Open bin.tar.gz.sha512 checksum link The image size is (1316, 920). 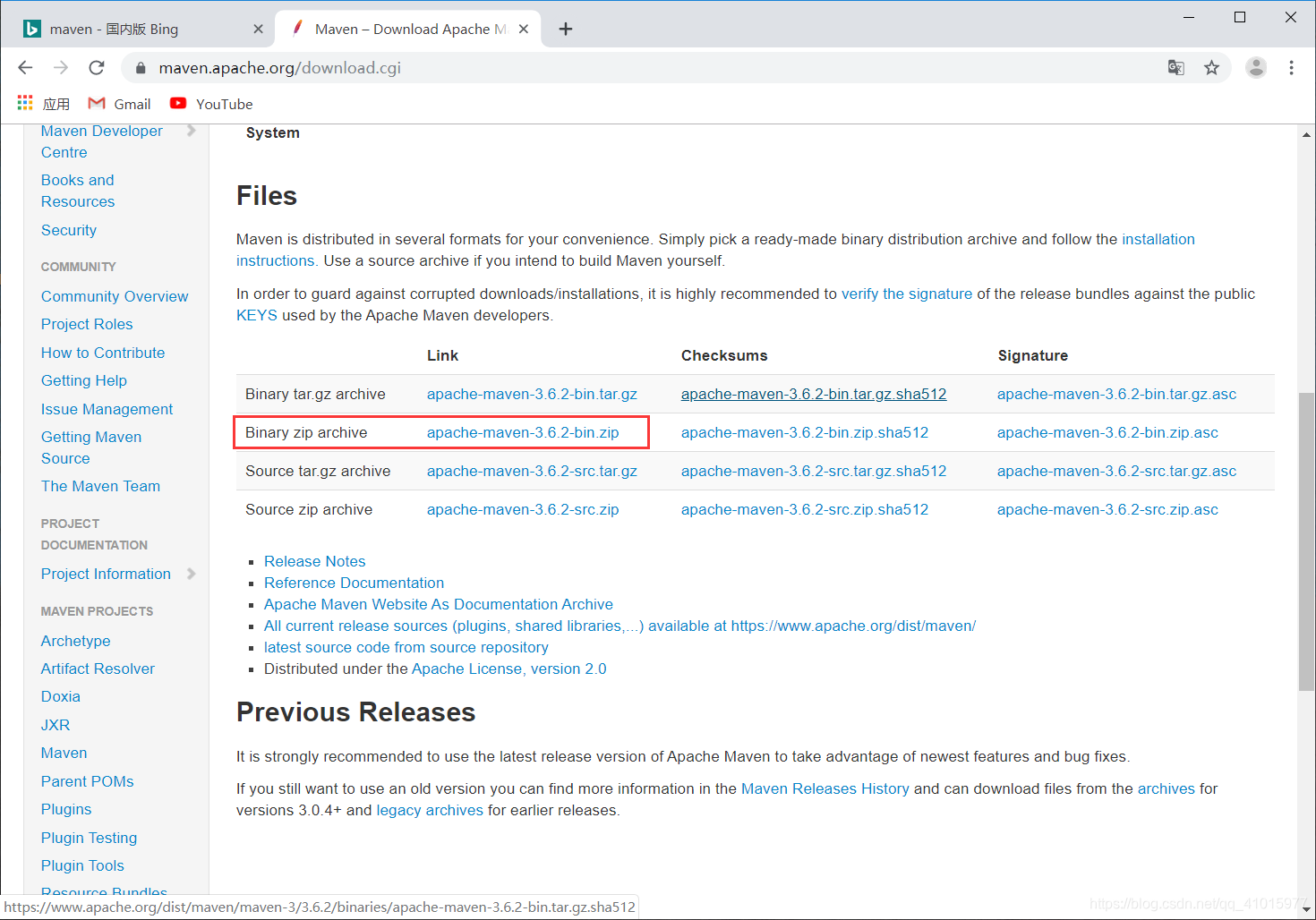pos(814,394)
